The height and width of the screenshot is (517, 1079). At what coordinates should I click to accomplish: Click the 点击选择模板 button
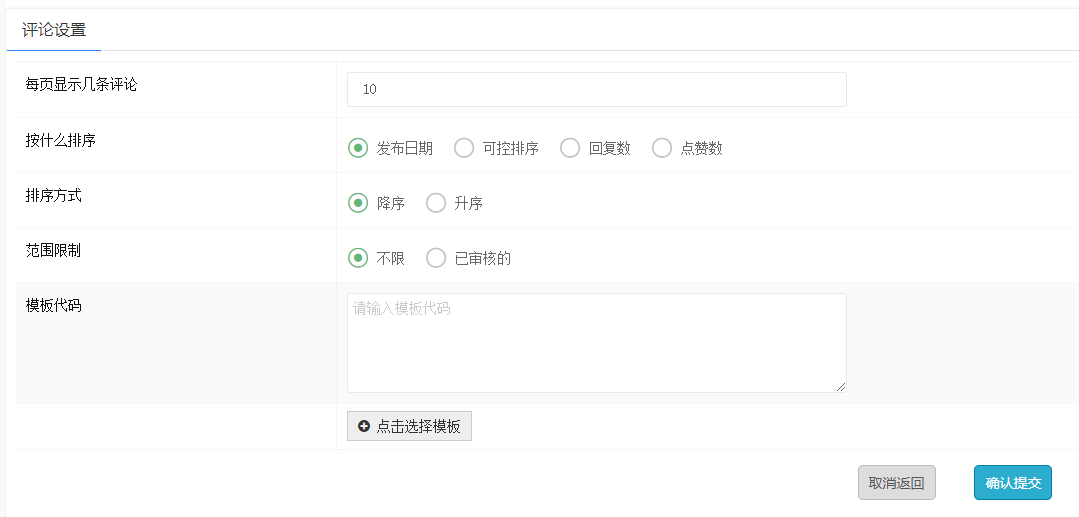coord(409,426)
